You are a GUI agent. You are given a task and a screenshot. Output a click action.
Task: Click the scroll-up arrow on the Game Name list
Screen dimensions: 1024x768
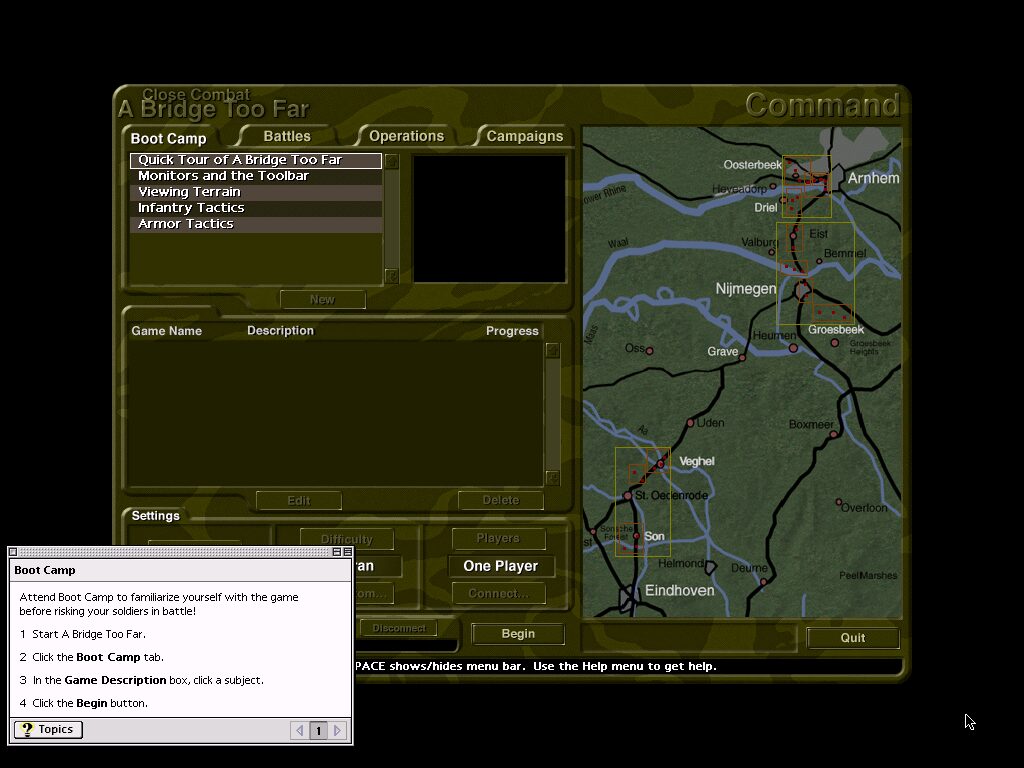[x=553, y=351]
